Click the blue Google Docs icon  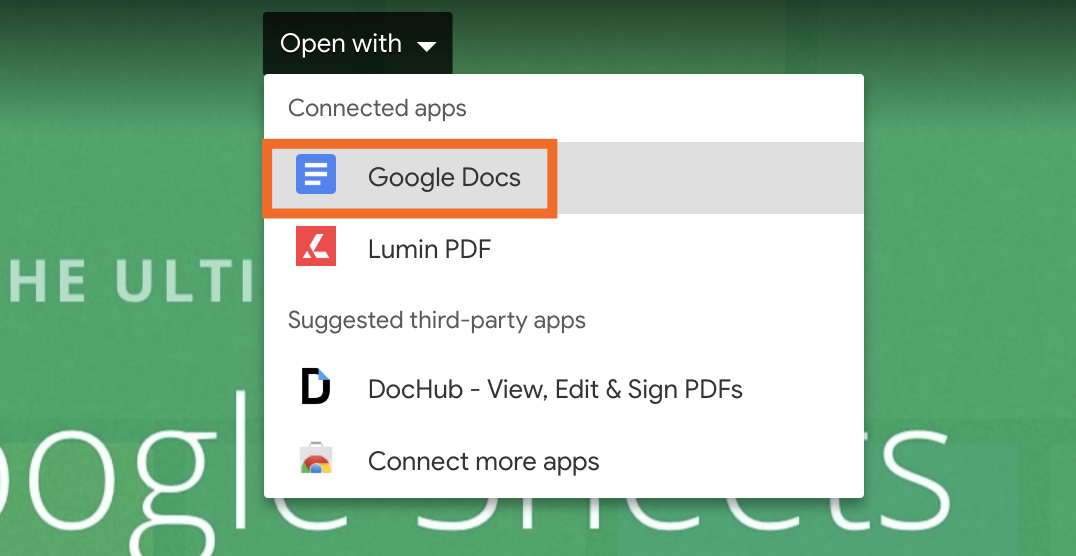[316, 177]
